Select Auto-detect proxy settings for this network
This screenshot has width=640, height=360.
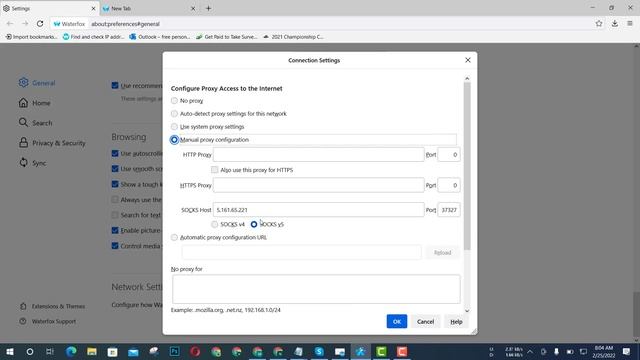click(x=174, y=113)
